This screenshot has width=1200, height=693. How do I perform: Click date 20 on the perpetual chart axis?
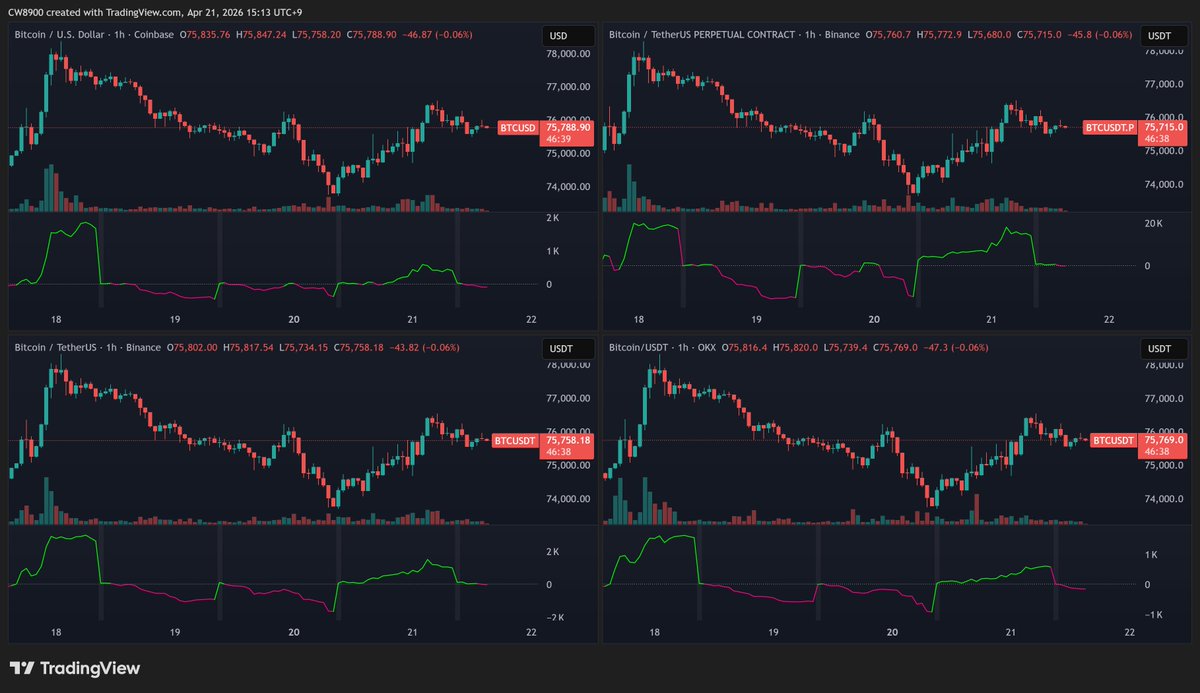[874, 320]
